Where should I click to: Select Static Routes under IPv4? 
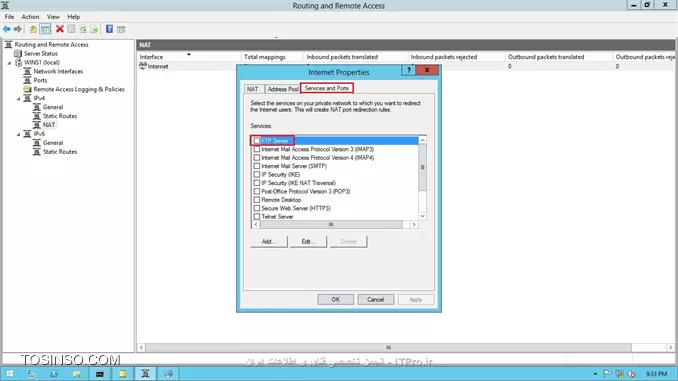tap(60, 116)
